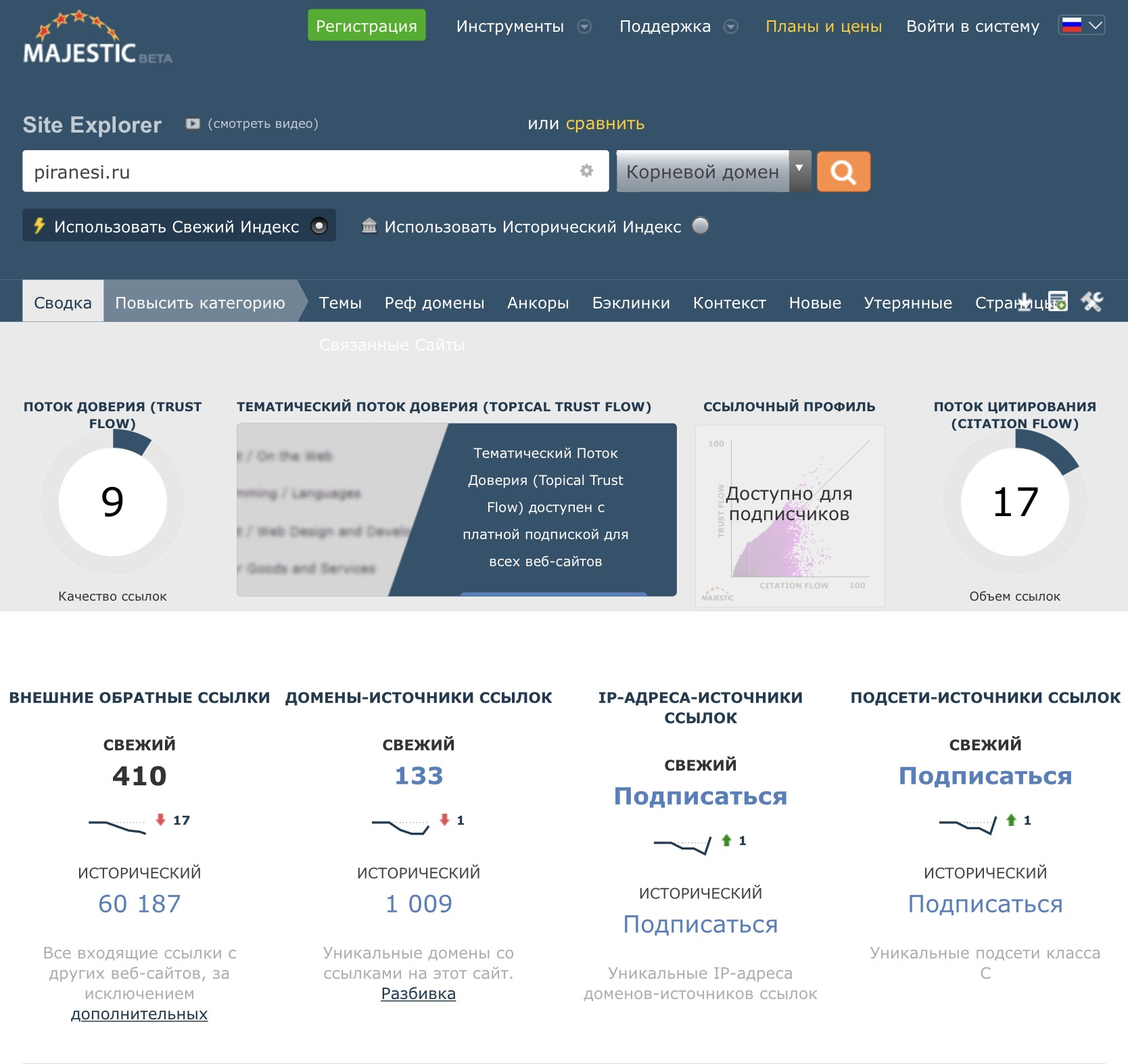
Task: Click the Citation Flow 17 donut chart
Action: 1014,502
